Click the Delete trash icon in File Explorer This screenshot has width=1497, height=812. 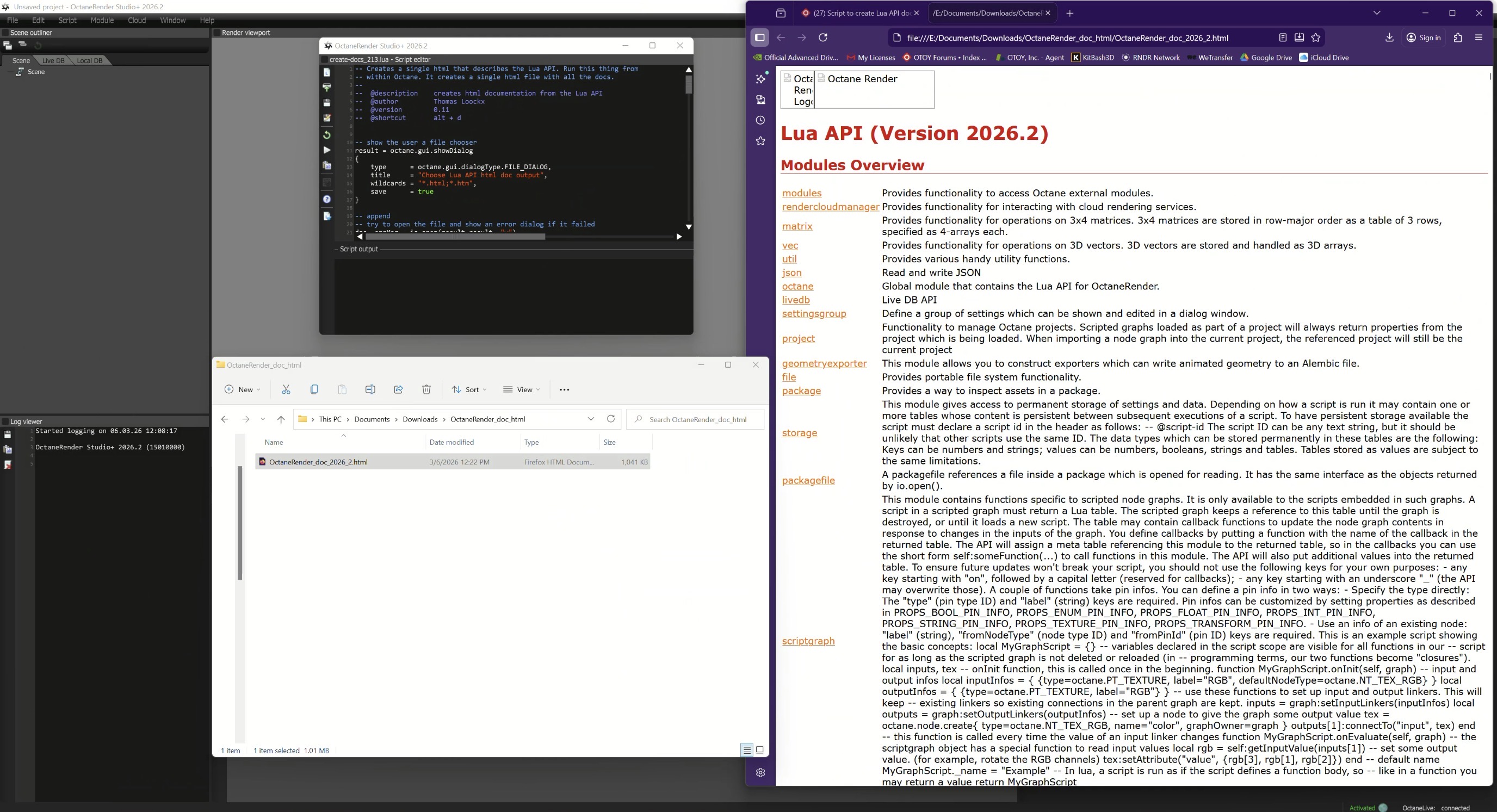[426, 390]
